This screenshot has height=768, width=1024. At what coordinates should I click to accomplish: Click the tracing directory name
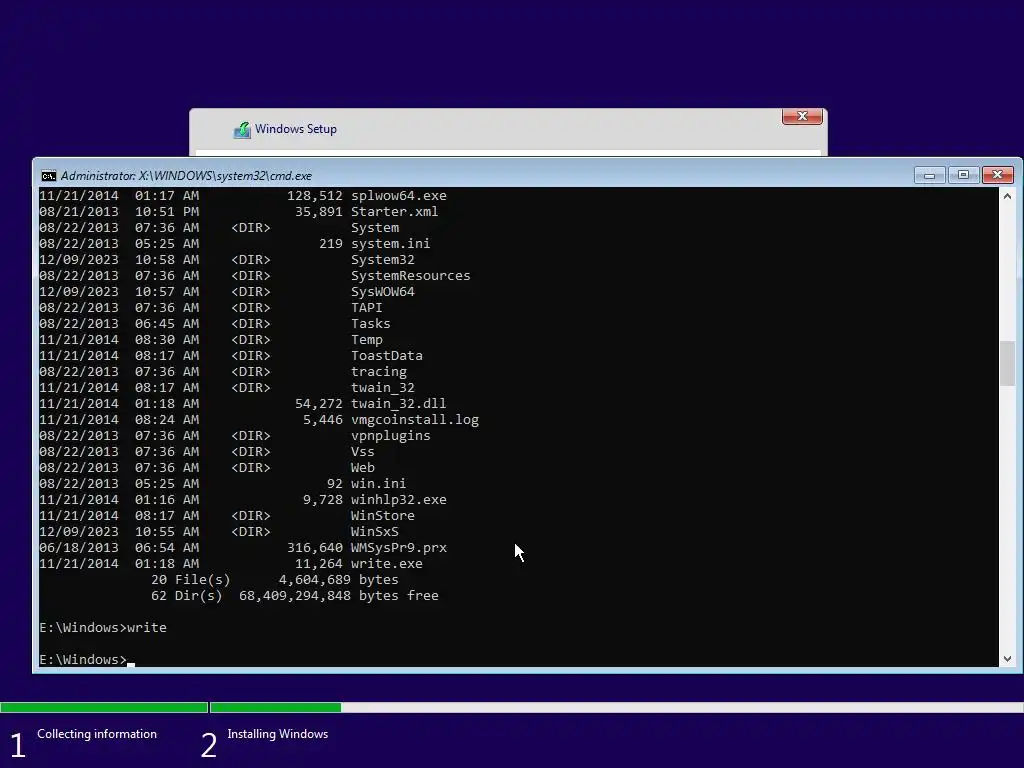[379, 372]
